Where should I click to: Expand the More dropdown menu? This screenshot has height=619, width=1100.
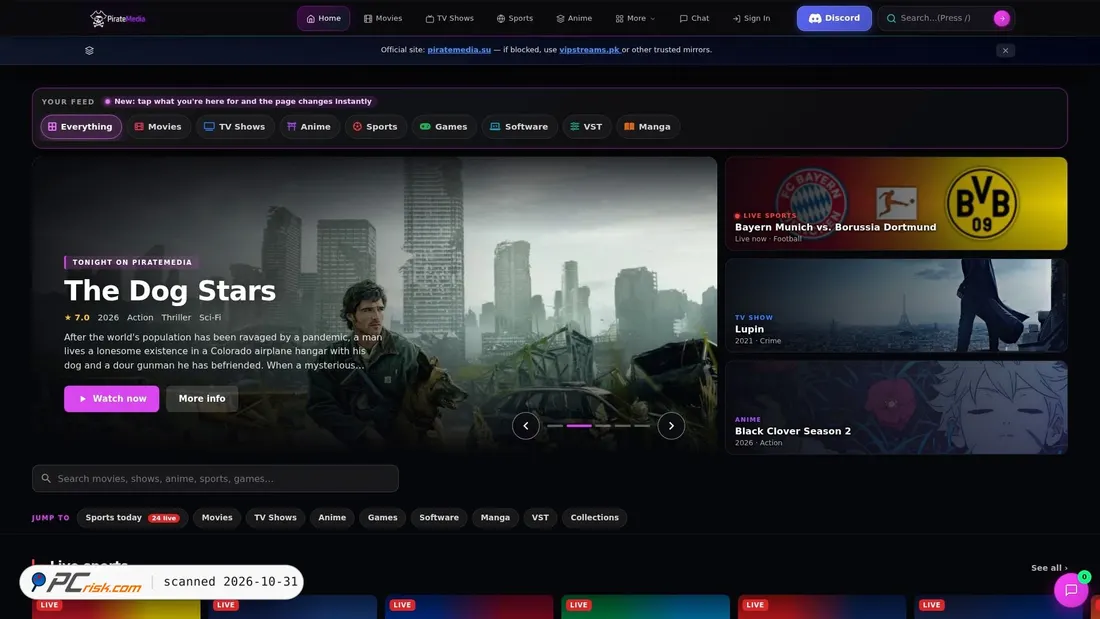636,18
